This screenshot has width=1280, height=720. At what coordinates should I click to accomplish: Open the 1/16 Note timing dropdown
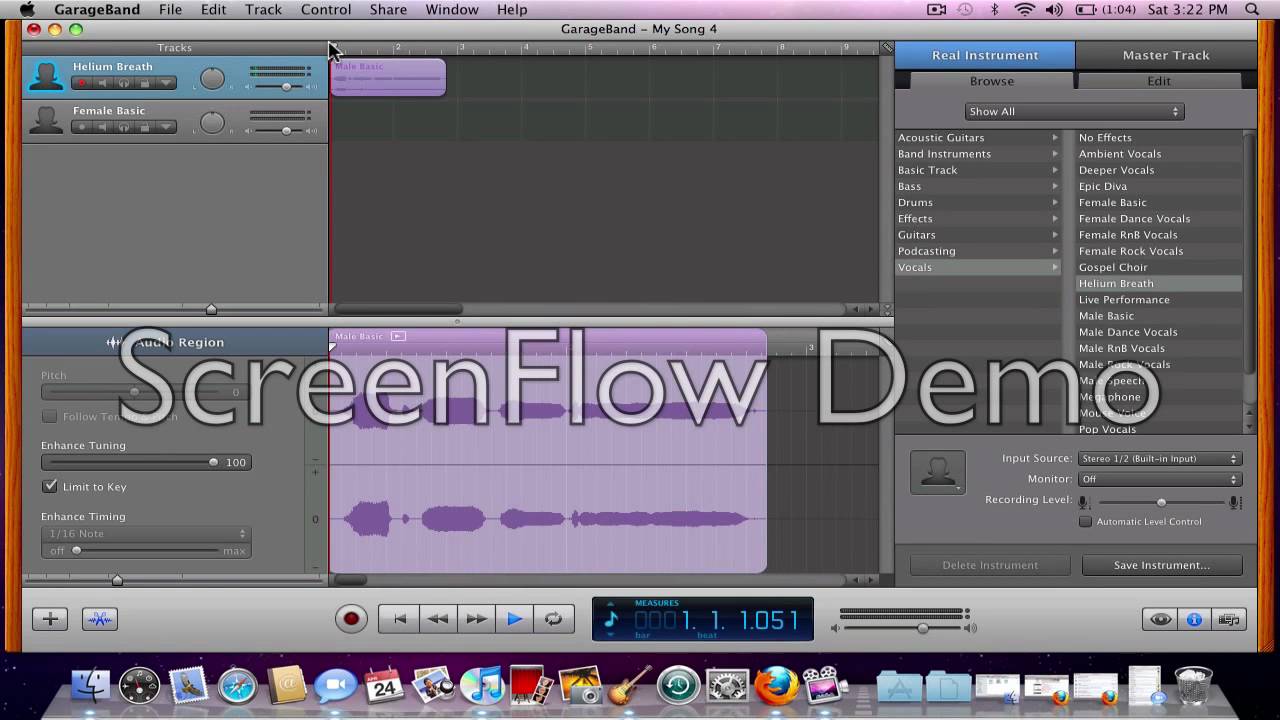click(x=146, y=534)
